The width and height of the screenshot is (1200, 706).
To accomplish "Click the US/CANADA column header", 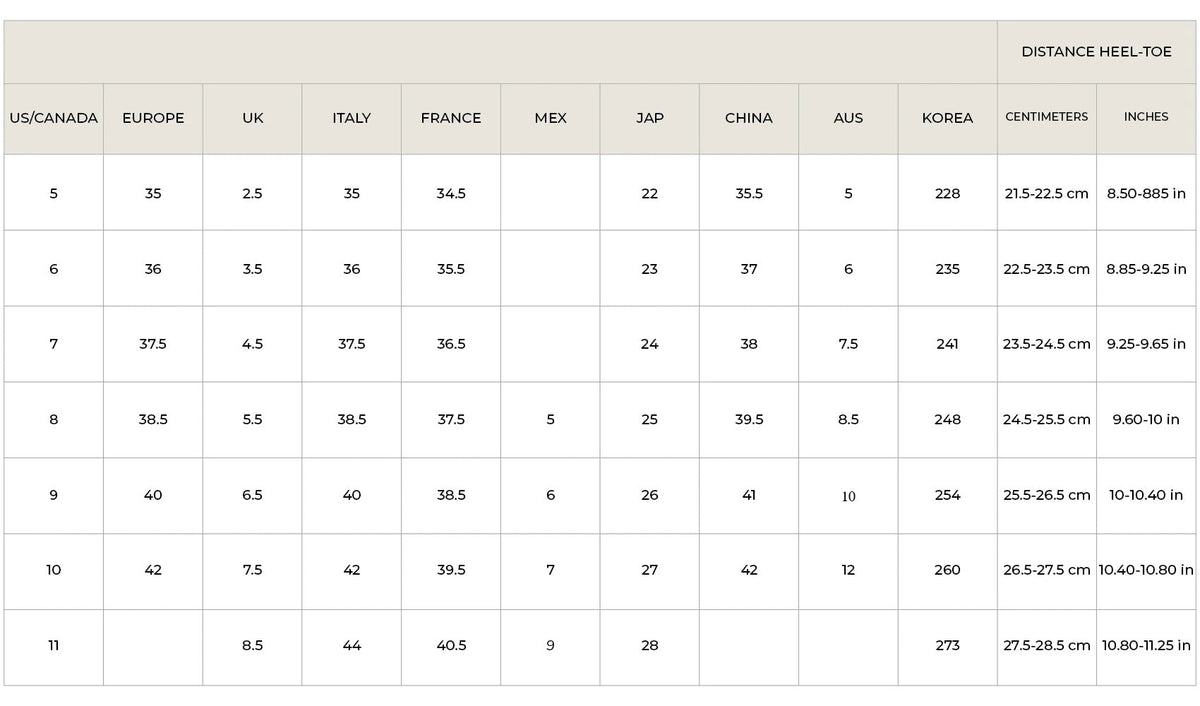I will click(x=54, y=118).
